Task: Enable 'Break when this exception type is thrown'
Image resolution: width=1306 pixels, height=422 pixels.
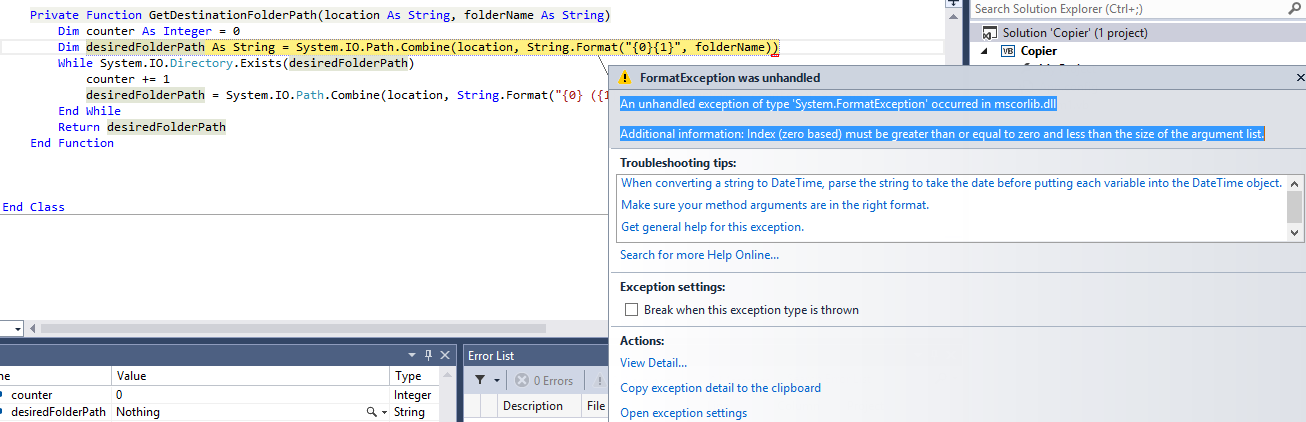Action: coord(631,310)
